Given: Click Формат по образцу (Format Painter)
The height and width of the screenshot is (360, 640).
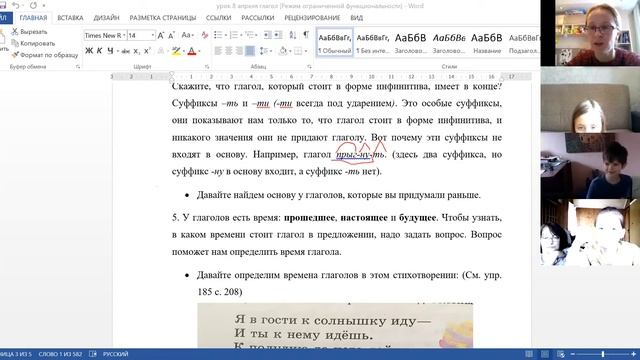Looking at the screenshot, I should point(44,54).
